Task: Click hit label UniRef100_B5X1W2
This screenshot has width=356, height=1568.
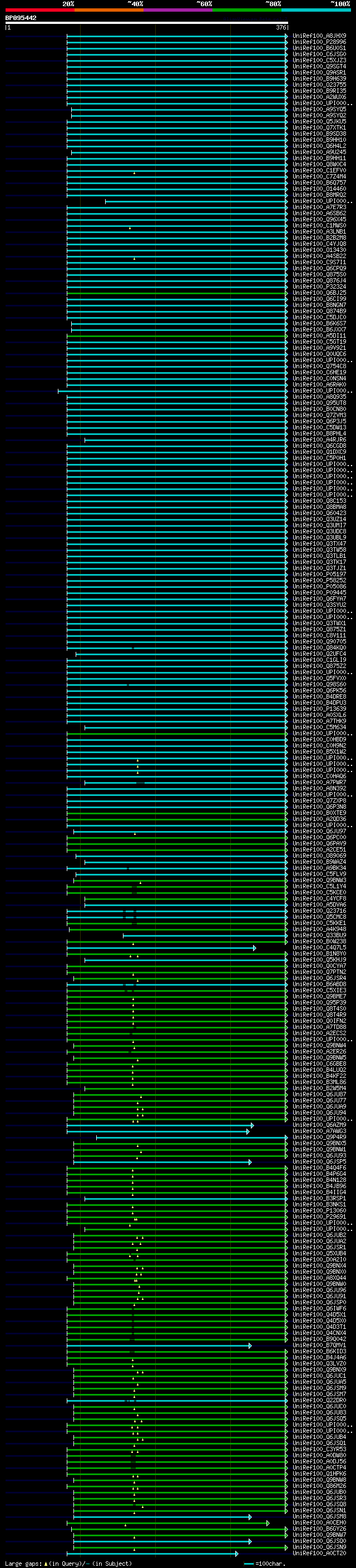Action: (319, 752)
